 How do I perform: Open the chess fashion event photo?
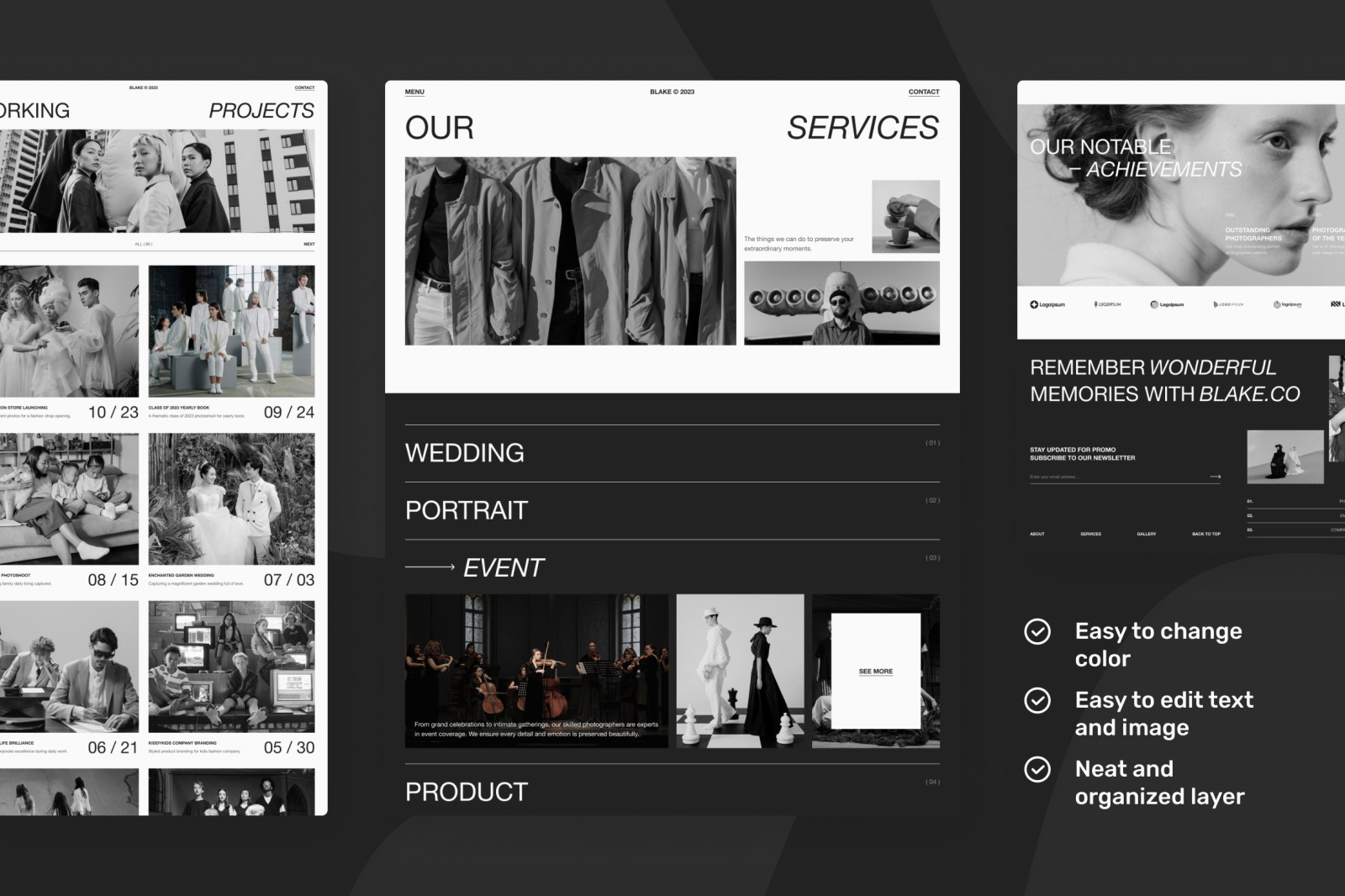740,671
